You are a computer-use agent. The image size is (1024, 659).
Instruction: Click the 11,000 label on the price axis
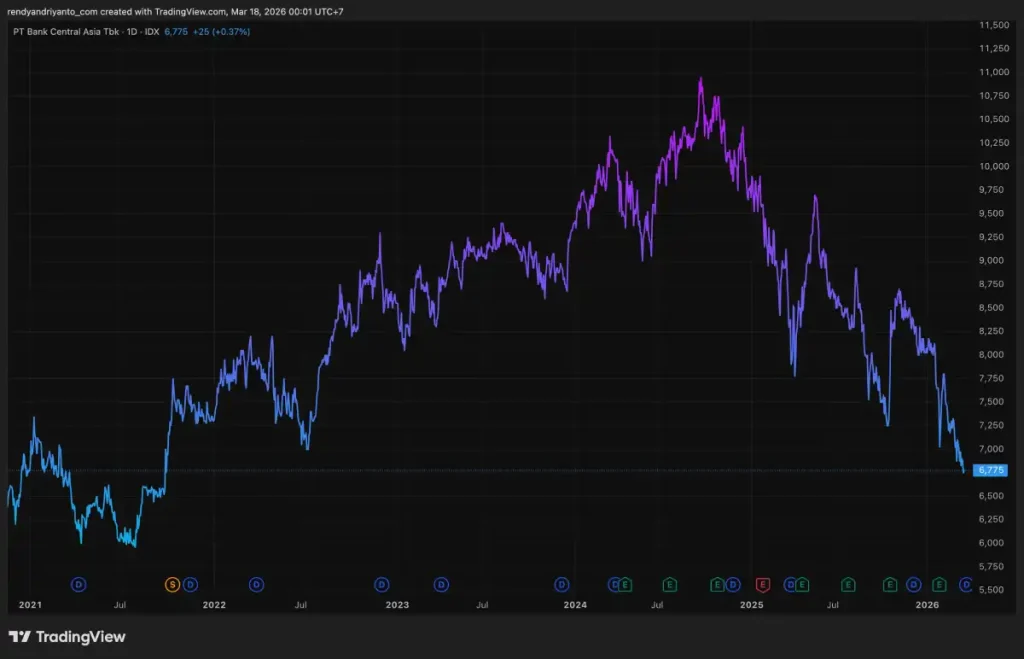993,72
